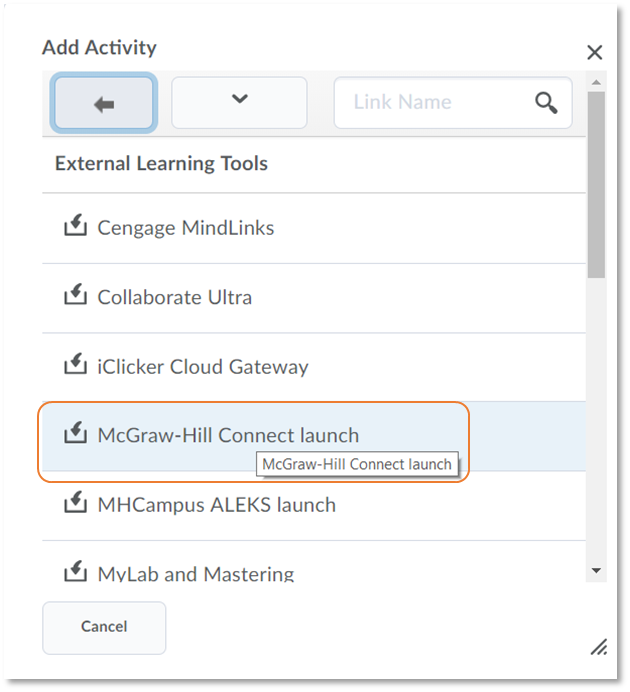The width and height of the screenshot is (630, 692).
Task: Click the Cancel button
Action: click(x=104, y=627)
